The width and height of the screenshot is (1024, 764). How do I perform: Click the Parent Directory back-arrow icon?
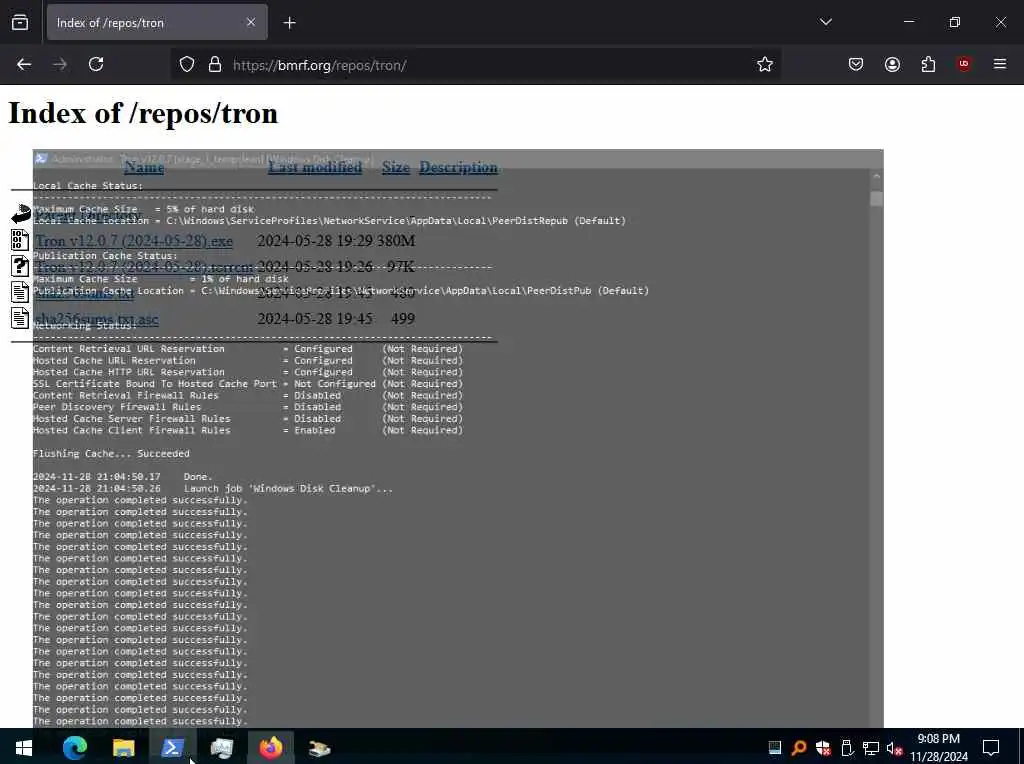click(21, 214)
